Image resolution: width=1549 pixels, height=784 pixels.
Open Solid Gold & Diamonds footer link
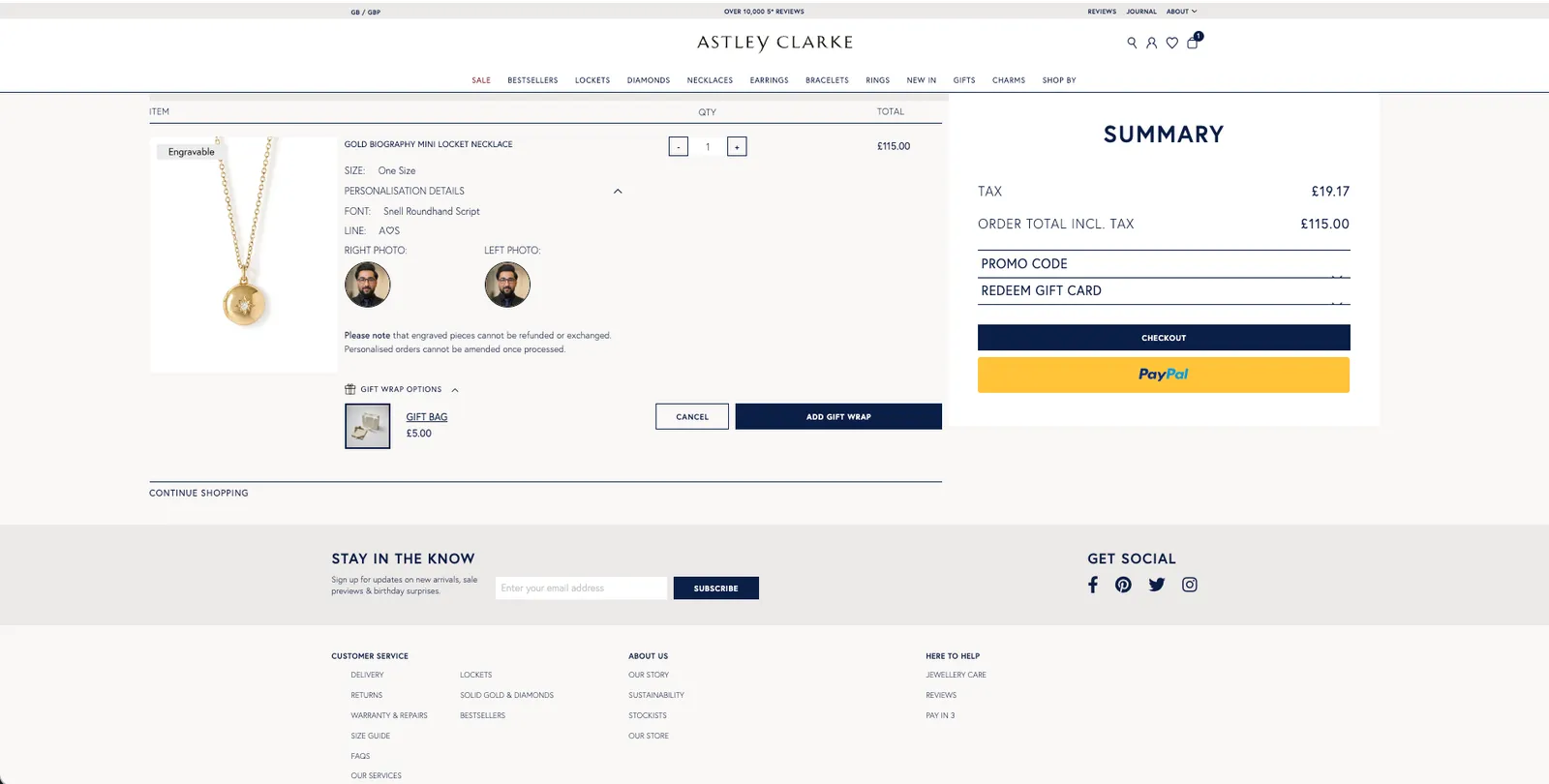pos(506,695)
